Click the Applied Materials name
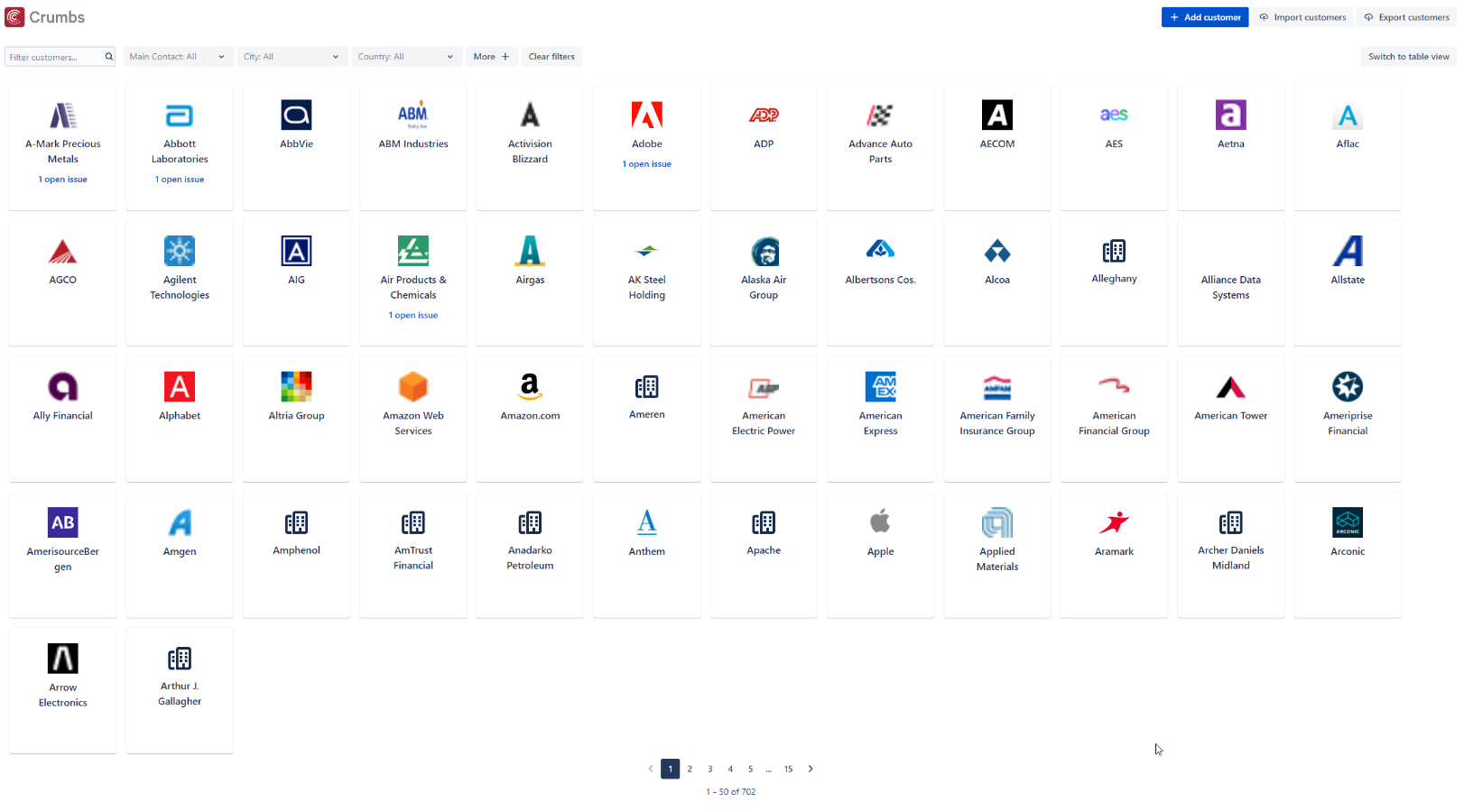Viewport: 1464px width, 812px height. tap(997, 559)
